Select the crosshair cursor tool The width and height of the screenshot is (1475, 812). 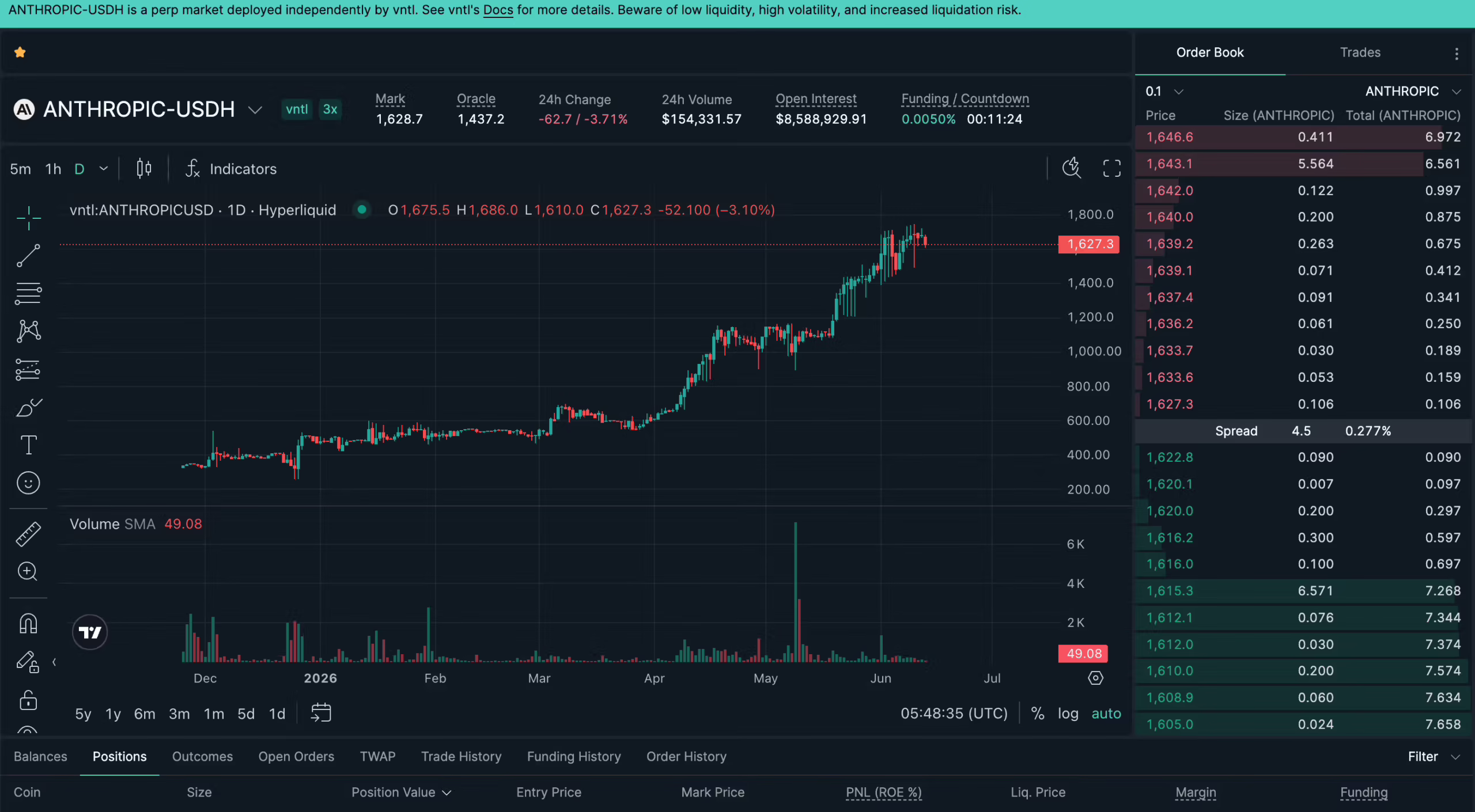28,218
